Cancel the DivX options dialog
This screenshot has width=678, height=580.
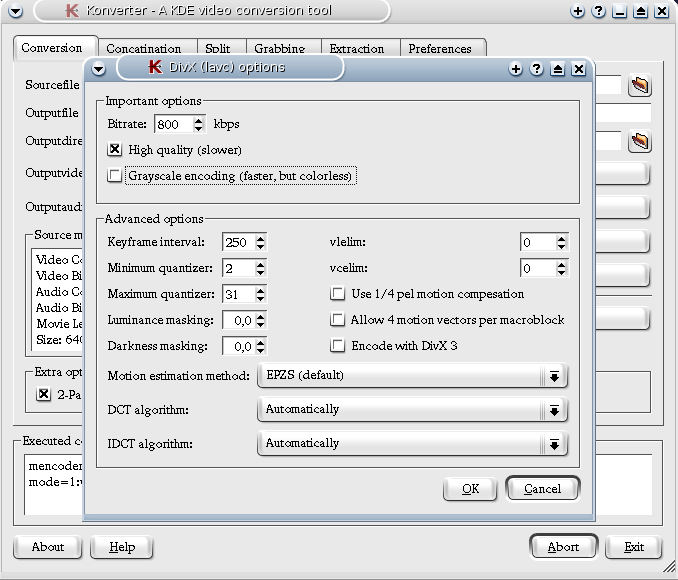(x=542, y=489)
